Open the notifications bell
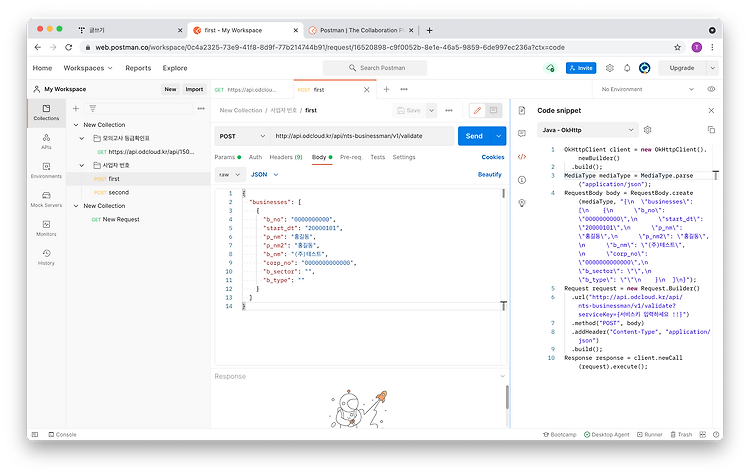Screen dimensions: 750x476 pos(627,68)
